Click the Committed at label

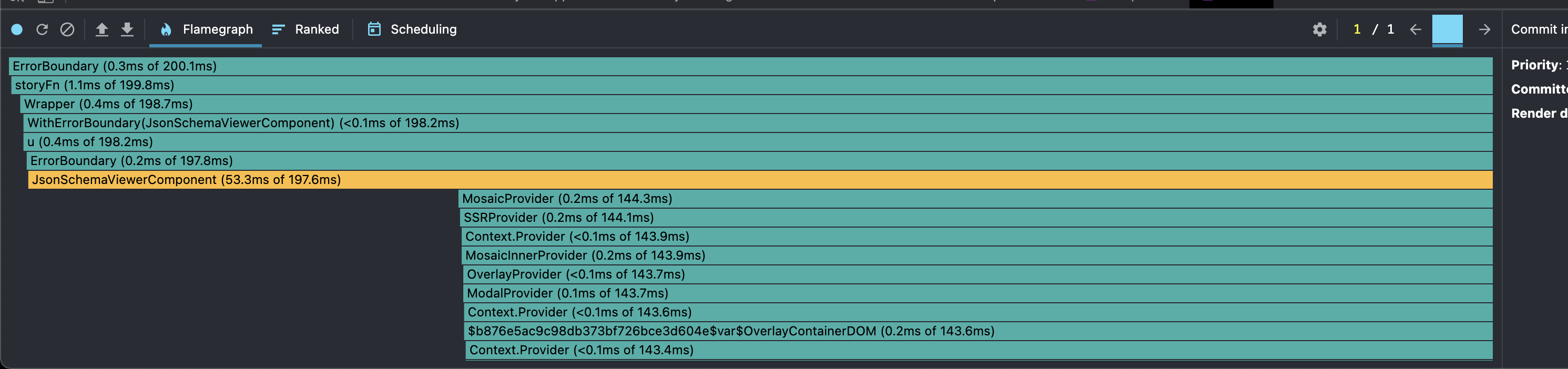coord(1539,89)
